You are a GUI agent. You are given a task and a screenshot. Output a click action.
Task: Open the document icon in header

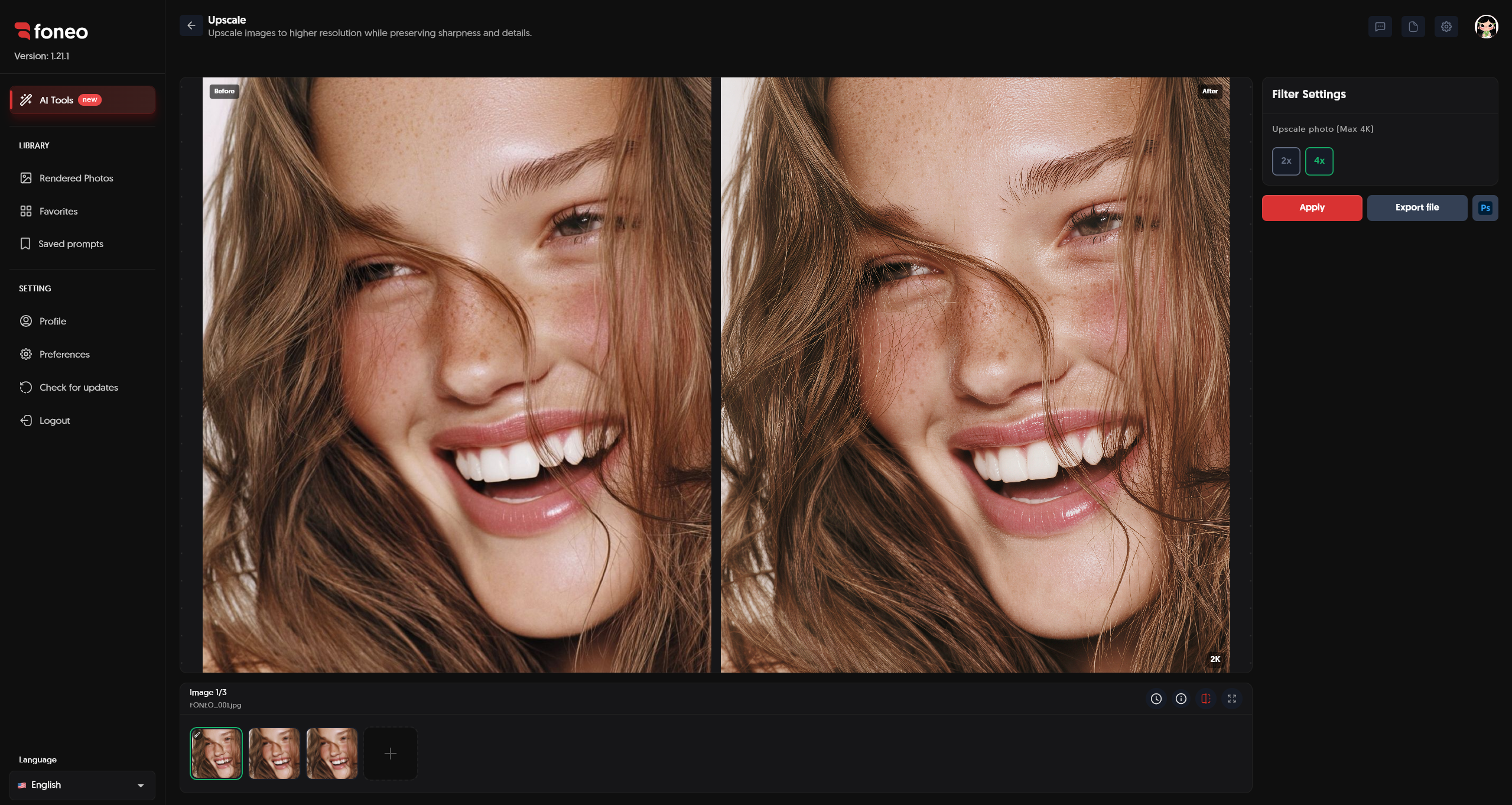tap(1413, 27)
